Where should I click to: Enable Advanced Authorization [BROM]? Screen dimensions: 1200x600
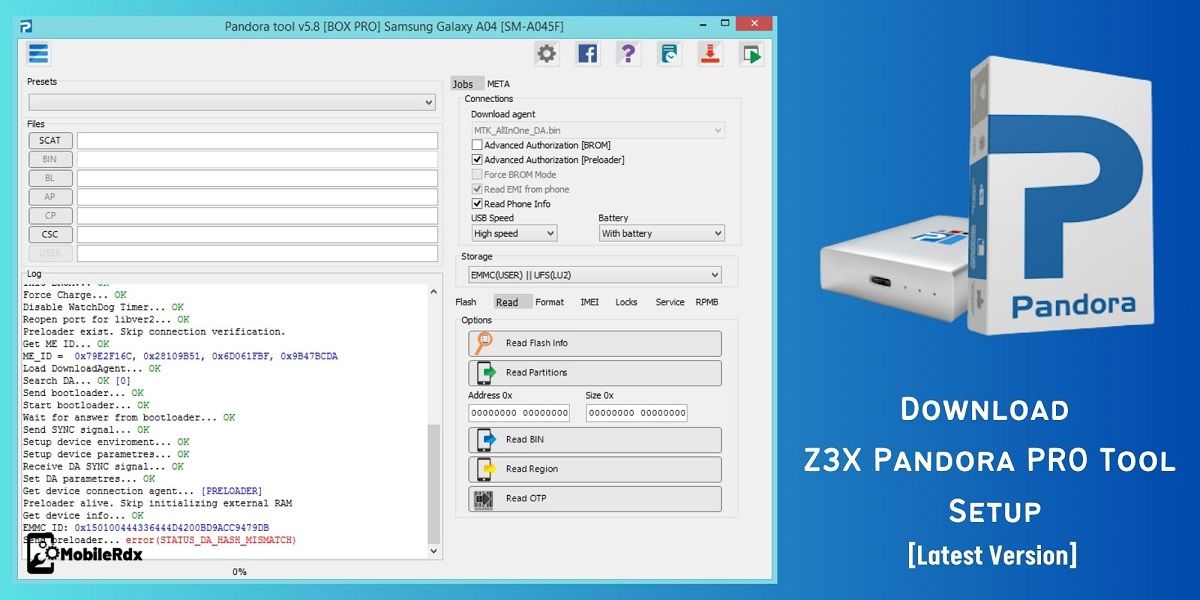point(476,145)
